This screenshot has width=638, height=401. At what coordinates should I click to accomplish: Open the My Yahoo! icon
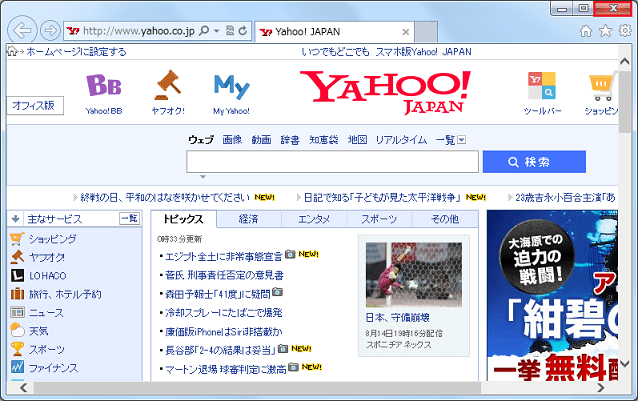[232, 87]
